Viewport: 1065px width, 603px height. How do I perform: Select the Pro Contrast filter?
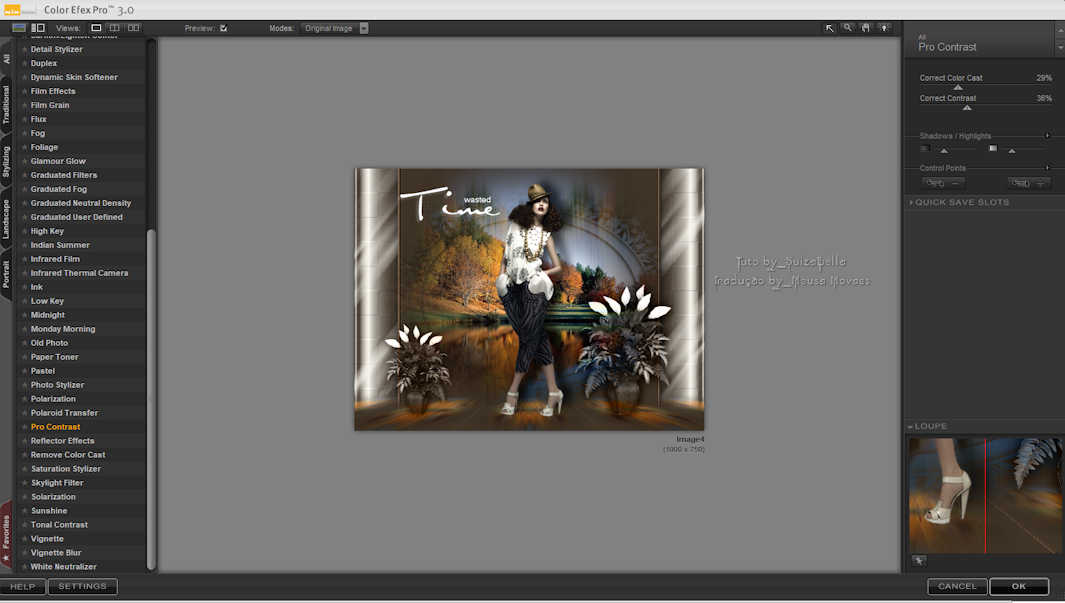point(55,427)
